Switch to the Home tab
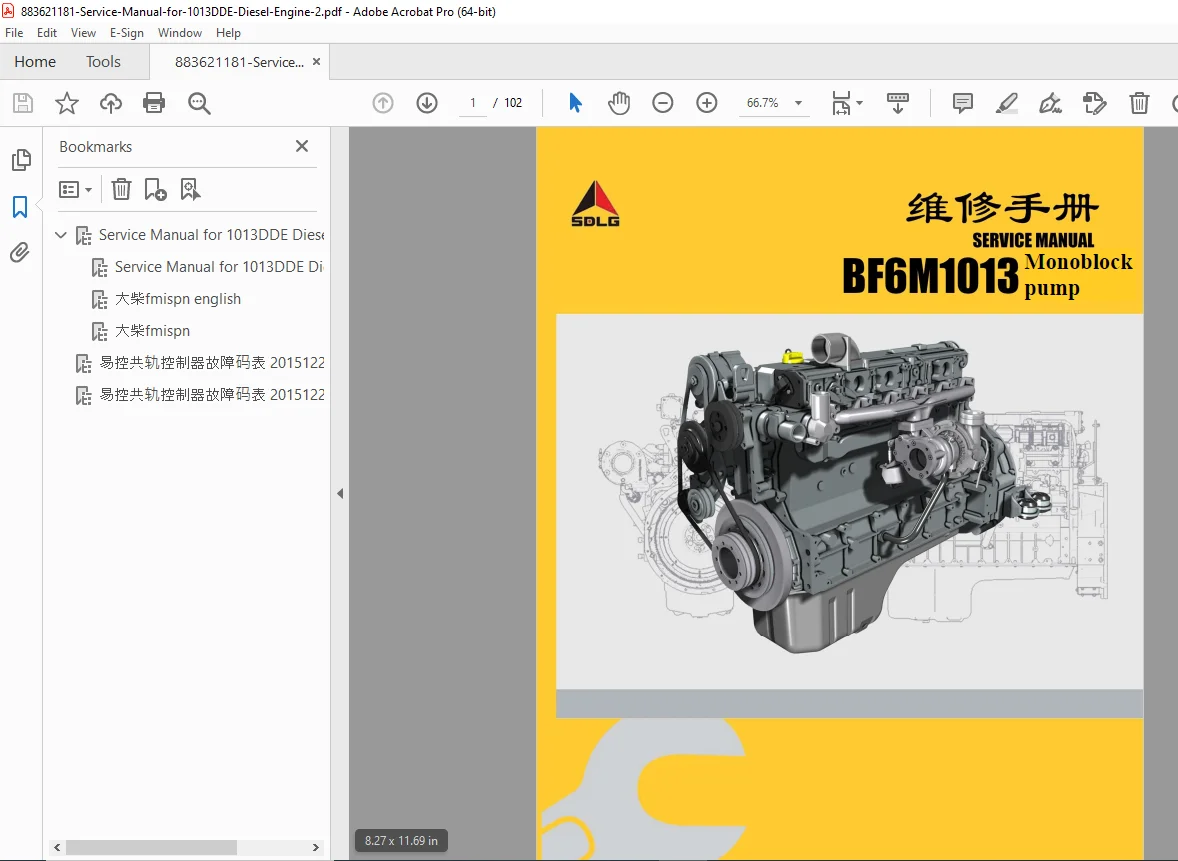 [x=35, y=62]
